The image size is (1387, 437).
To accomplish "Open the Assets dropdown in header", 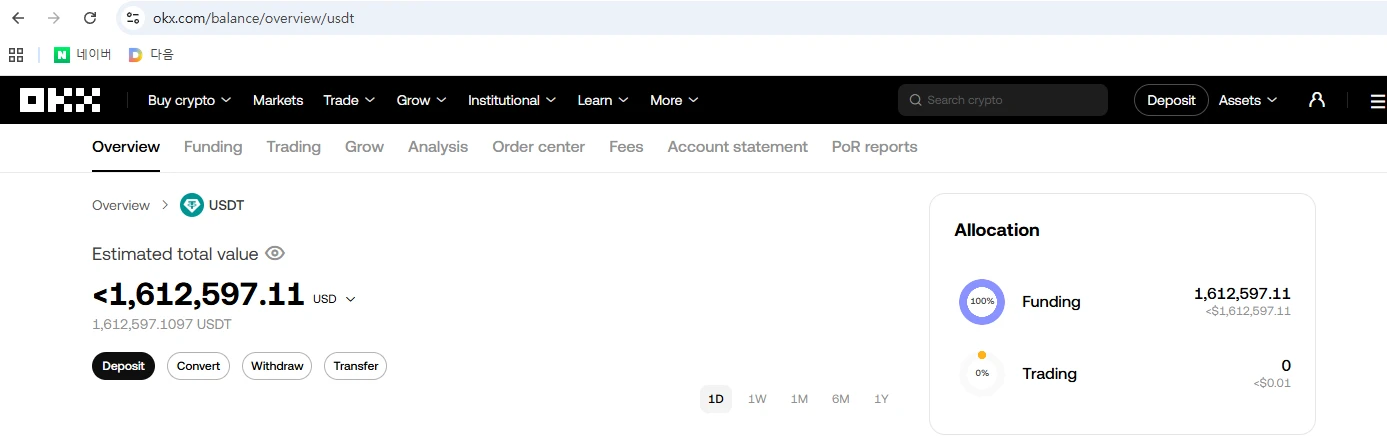I will [1247, 100].
